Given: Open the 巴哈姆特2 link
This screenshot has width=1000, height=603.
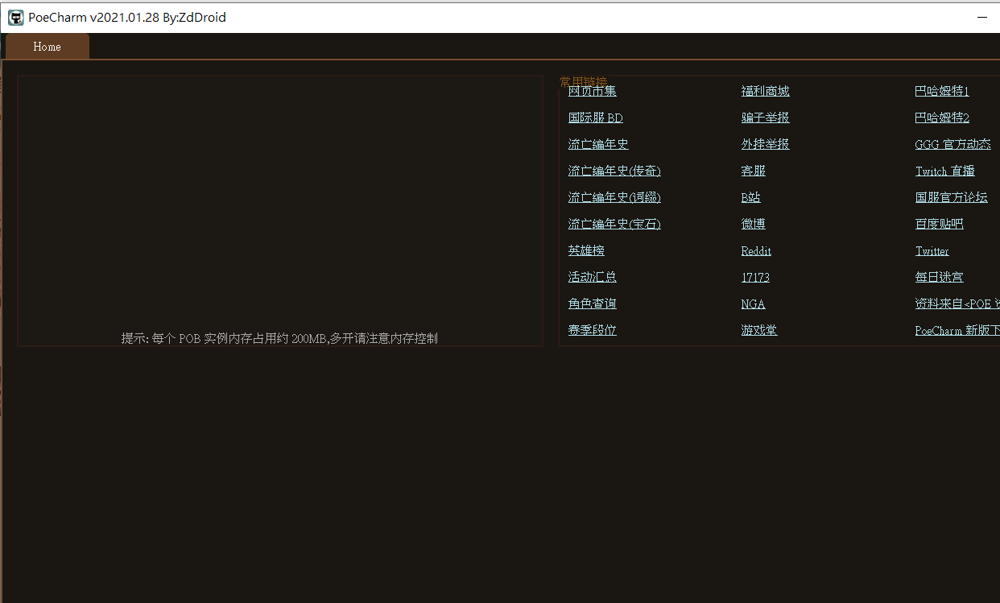Looking at the screenshot, I should pyautogui.click(x=941, y=118).
